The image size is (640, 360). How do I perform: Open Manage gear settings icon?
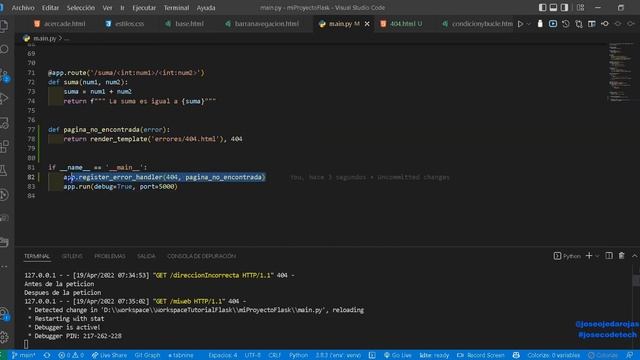[x=4, y=337]
